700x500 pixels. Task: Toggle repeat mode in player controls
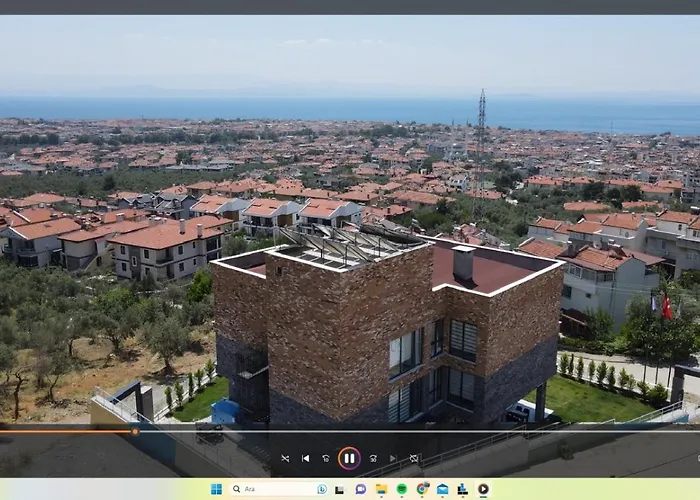pos(414,459)
